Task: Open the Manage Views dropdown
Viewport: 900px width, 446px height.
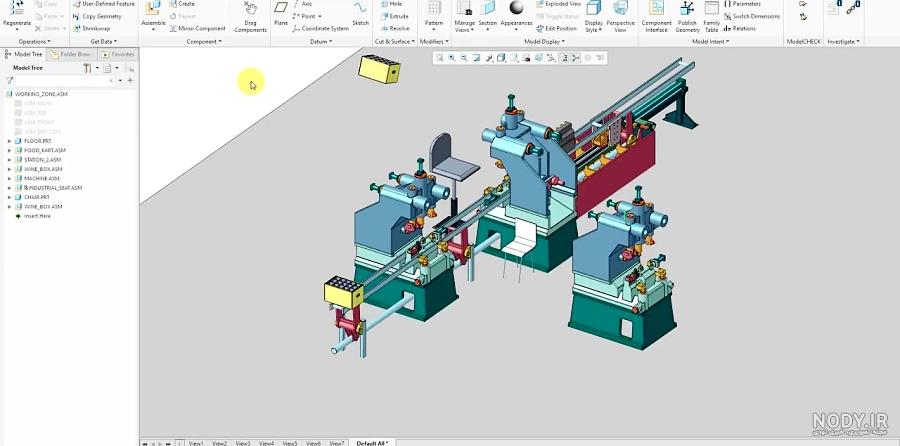Action: click(464, 26)
